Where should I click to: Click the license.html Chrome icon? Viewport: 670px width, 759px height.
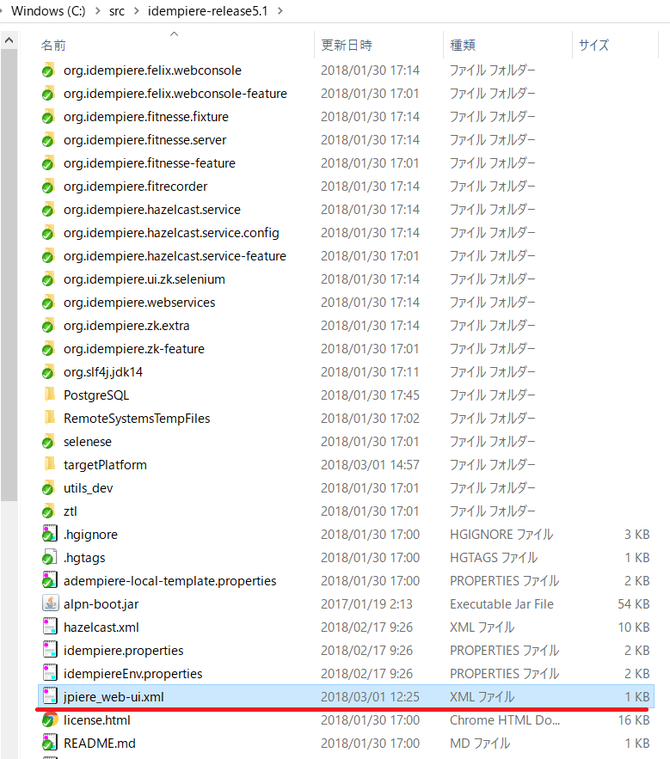pos(49,720)
